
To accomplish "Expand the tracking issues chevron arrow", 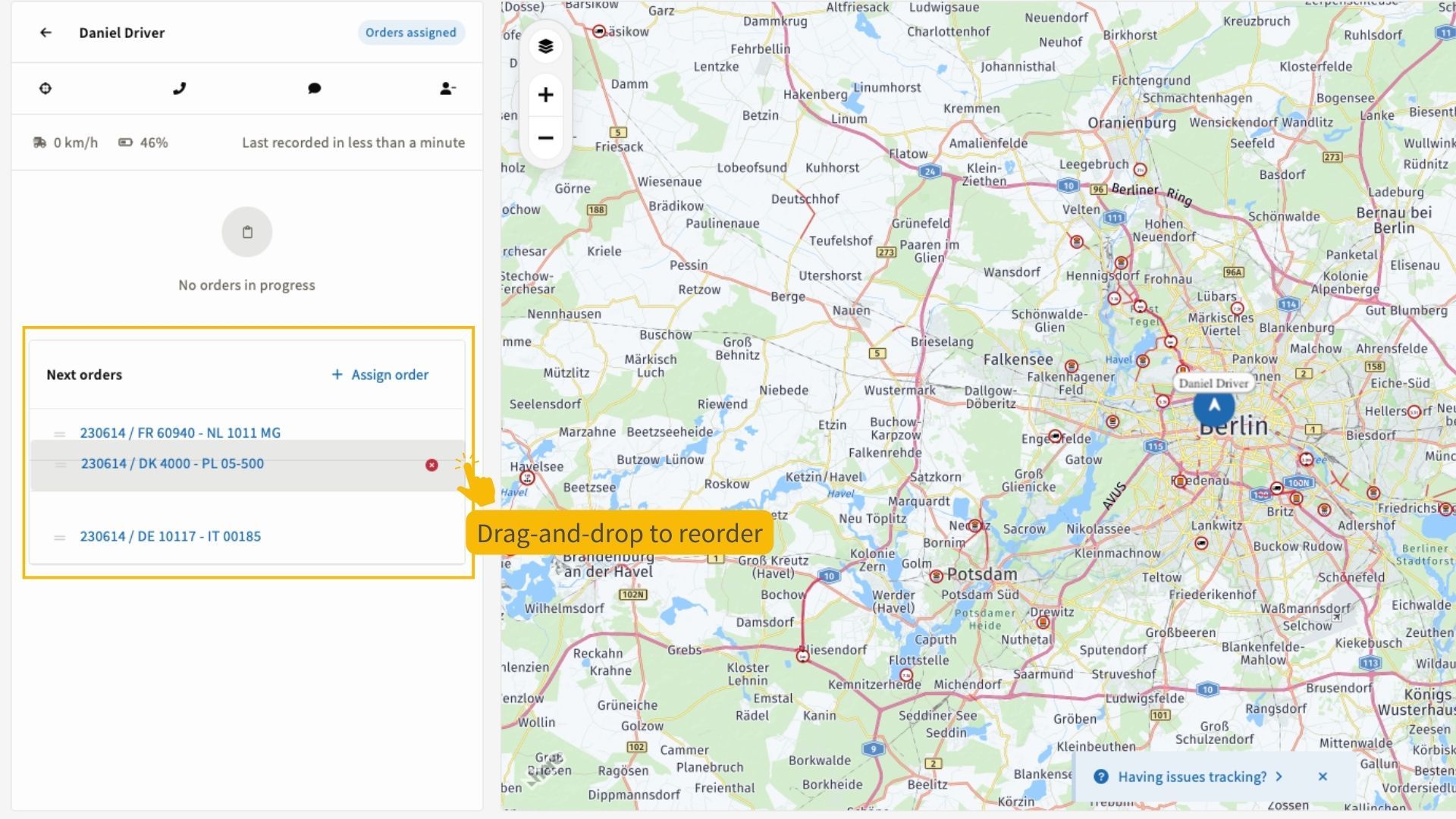I will point(1279,777).
